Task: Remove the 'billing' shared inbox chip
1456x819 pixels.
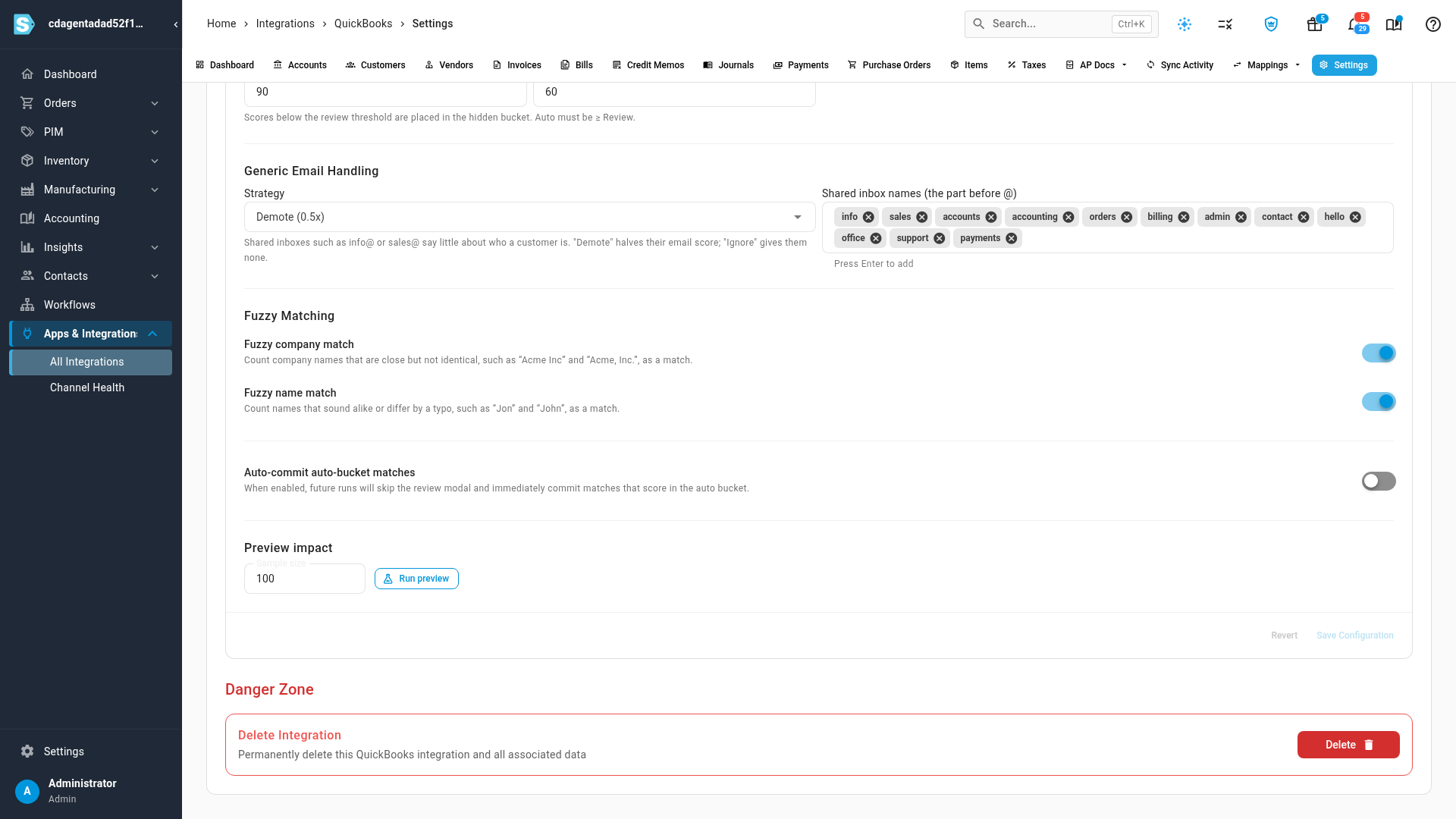Action: click(1183, 217)
